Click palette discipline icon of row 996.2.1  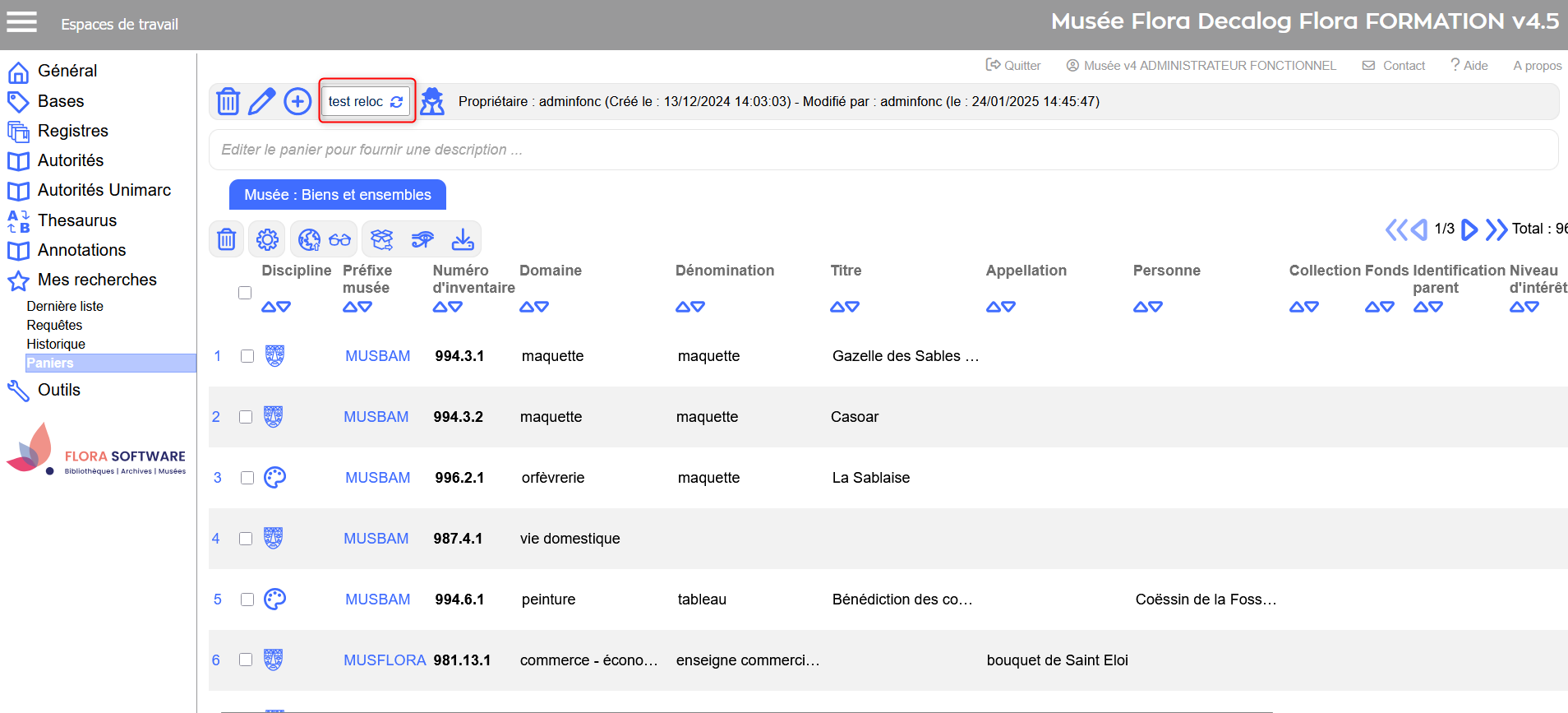274,477
